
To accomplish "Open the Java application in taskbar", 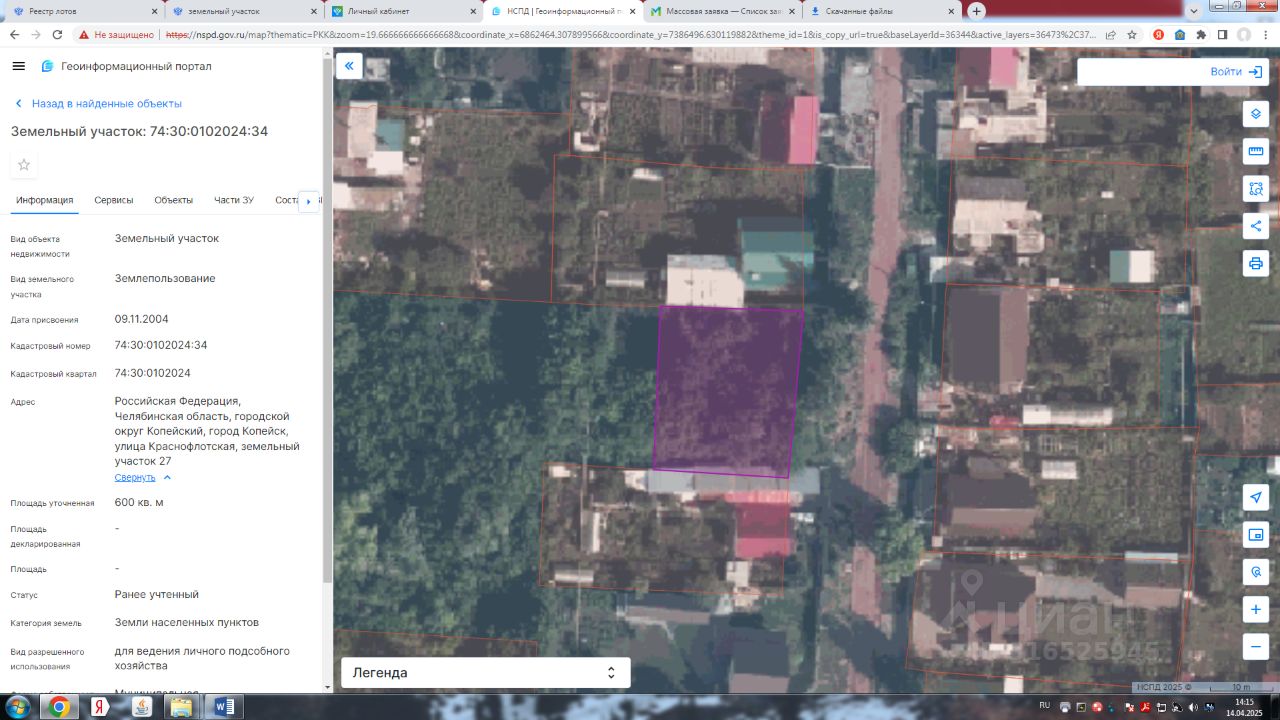I will pyautogui.click(x=141, y=707).
